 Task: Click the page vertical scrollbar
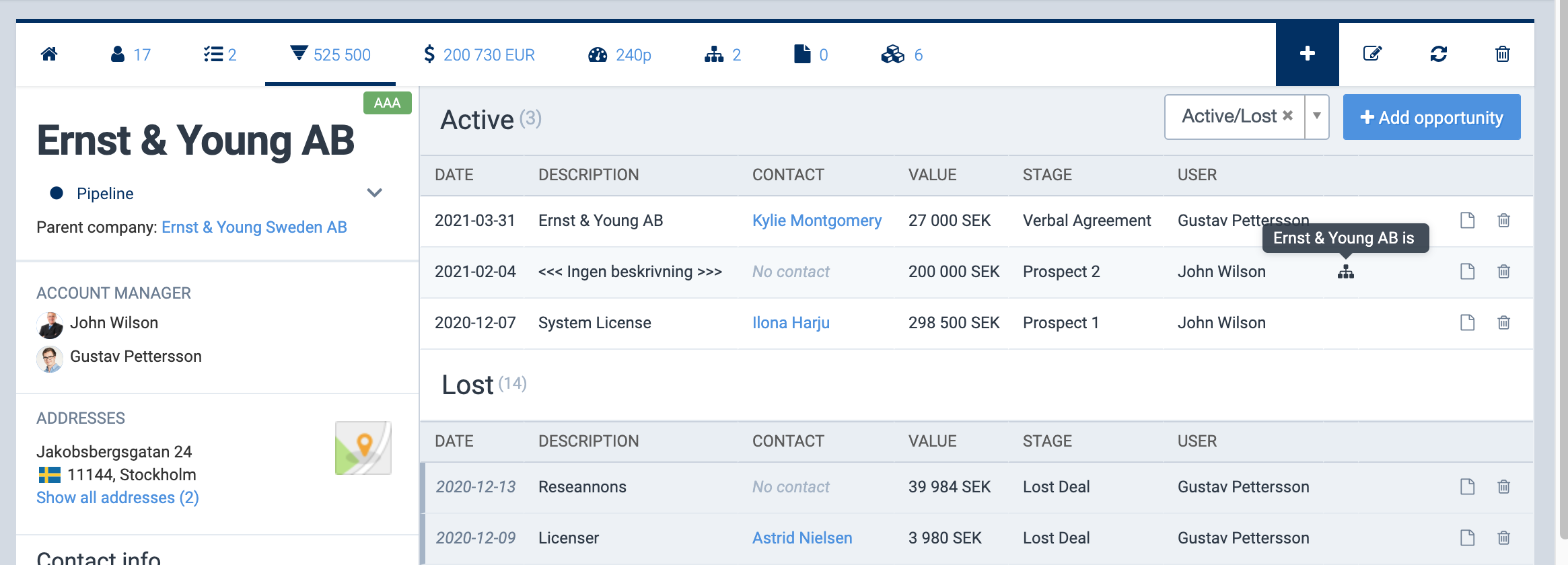click(1563, 269)
